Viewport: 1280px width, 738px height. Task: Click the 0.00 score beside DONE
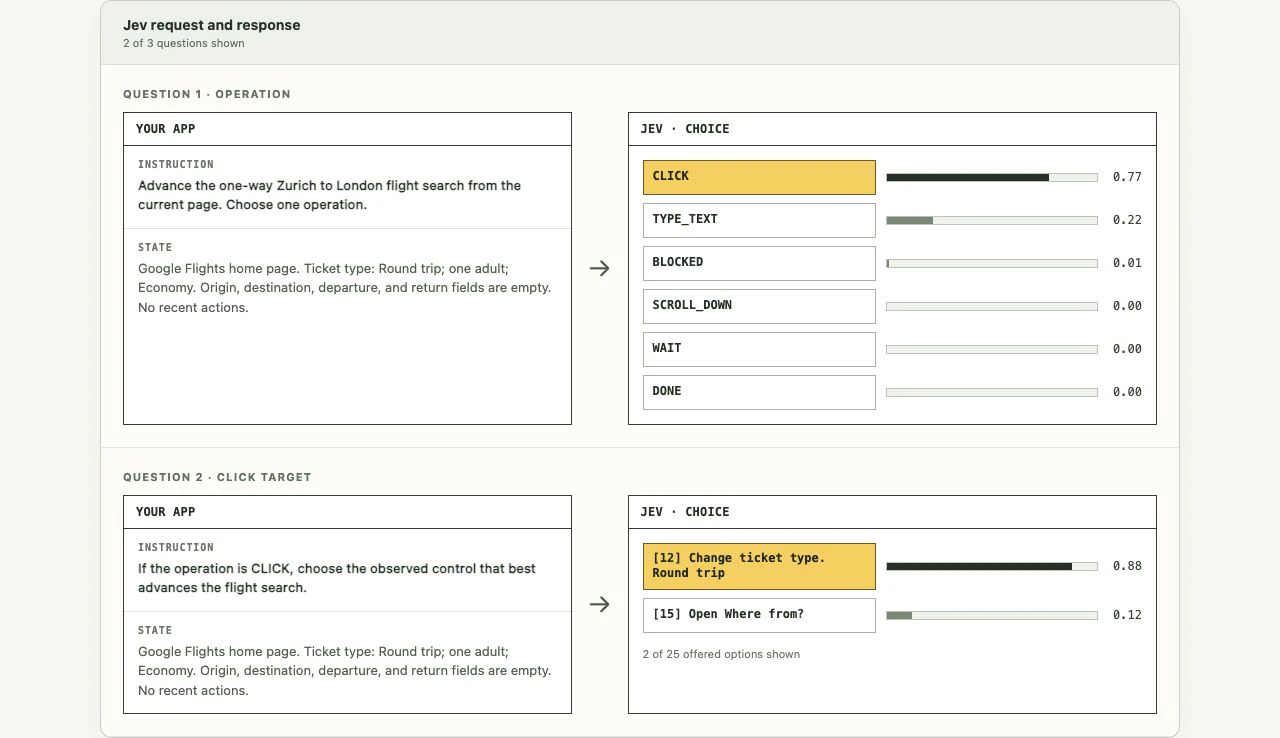(1127, 392)
